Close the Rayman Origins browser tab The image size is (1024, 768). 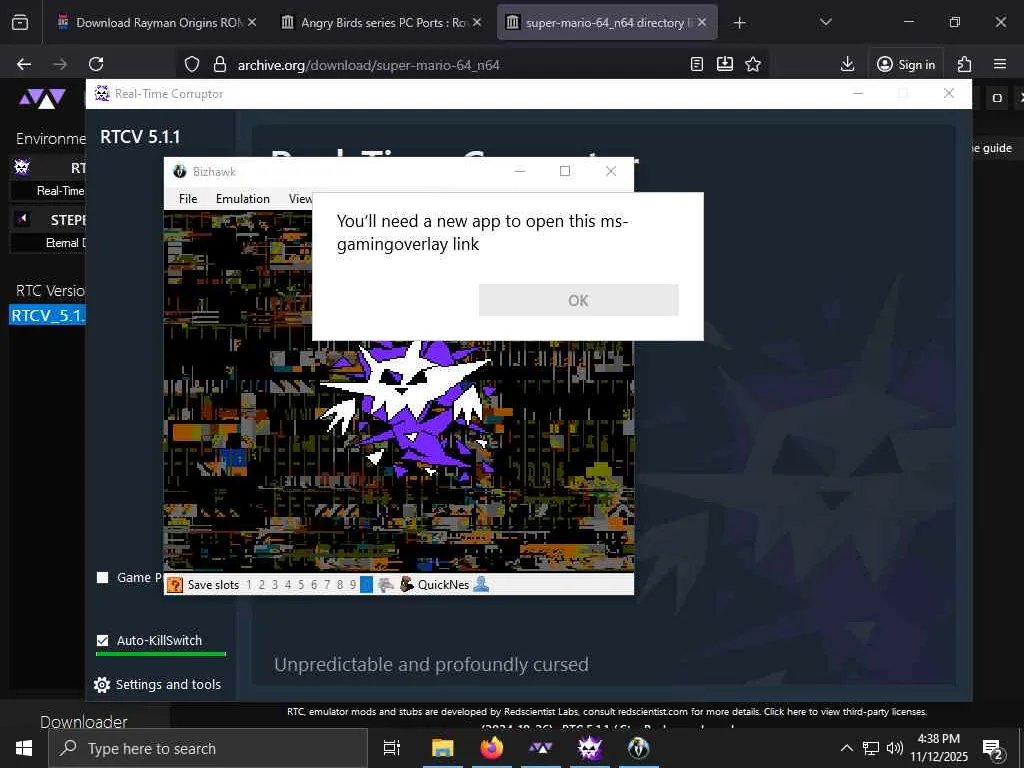click(252, 22)
